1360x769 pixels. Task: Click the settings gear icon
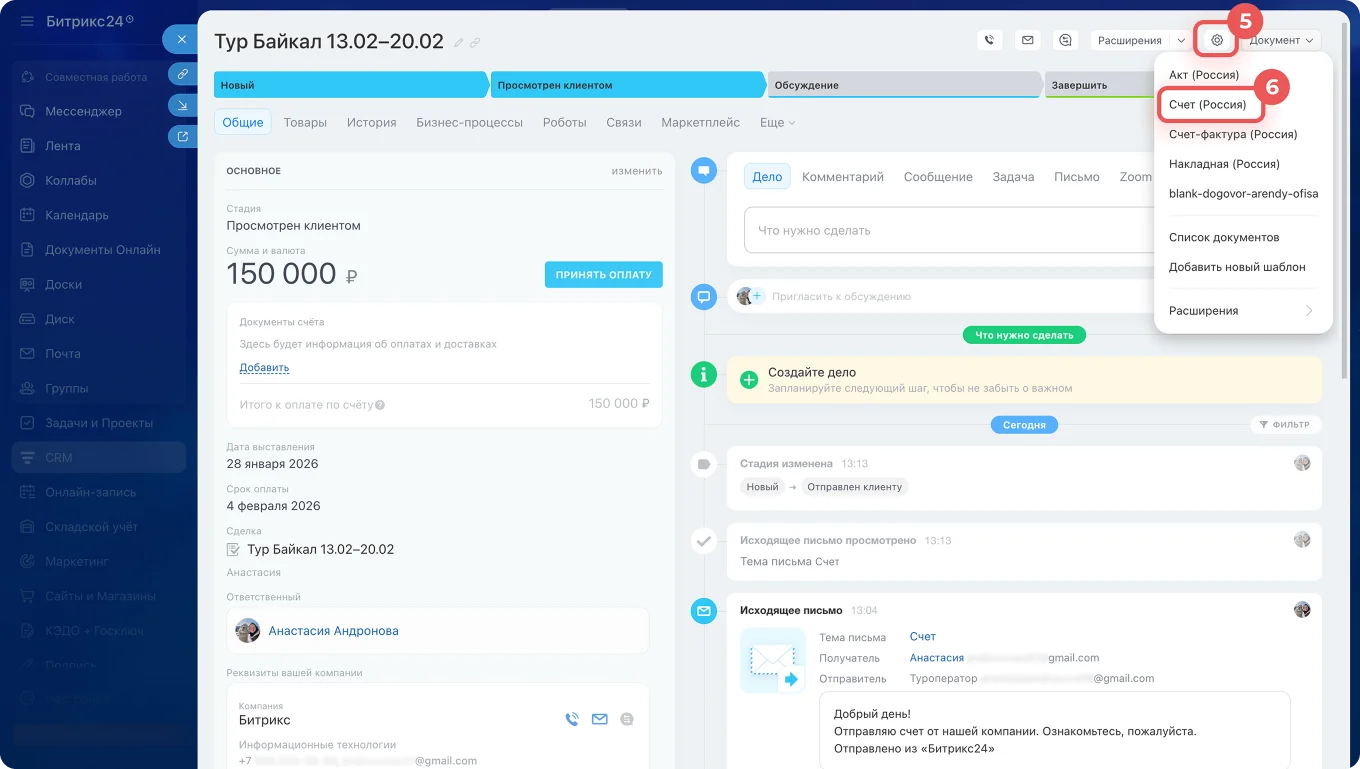coord(1216,40)
